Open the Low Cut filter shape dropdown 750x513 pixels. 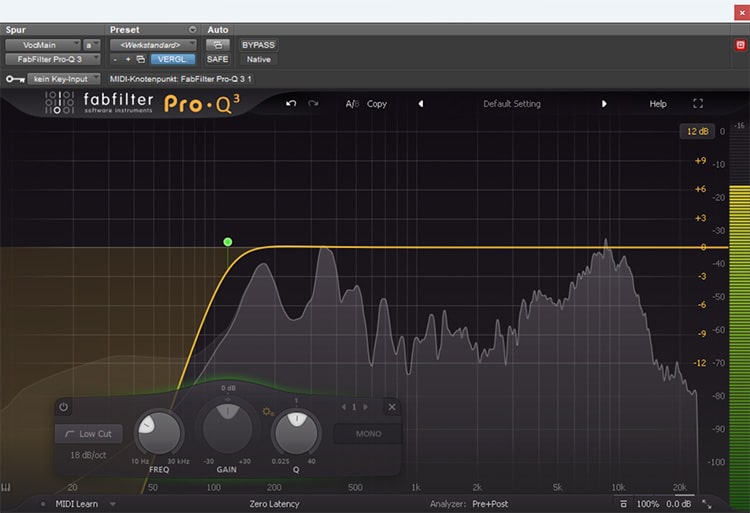point(89,434)
